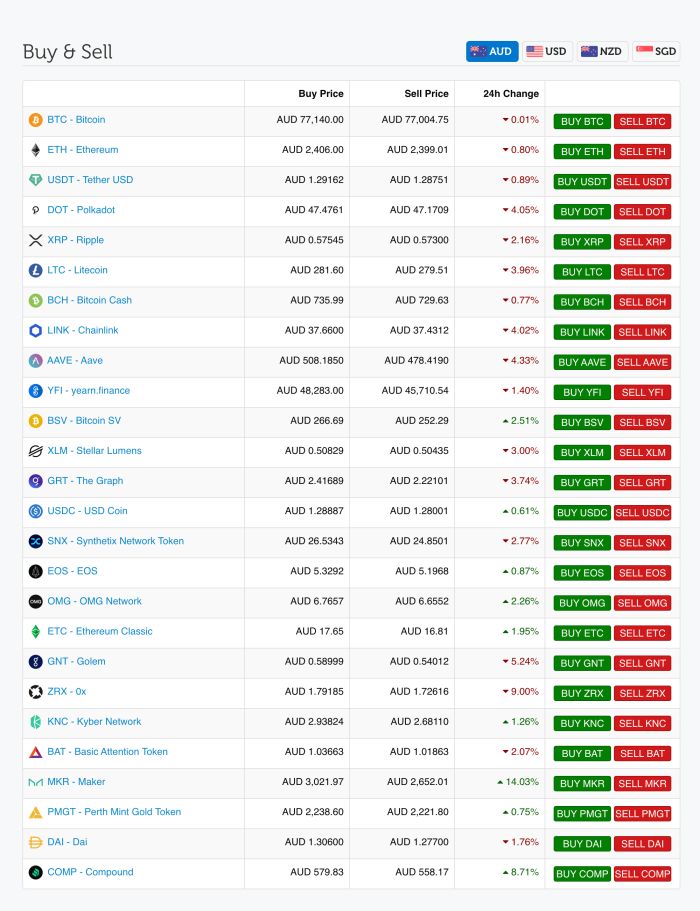The height and width of the screenshot is (911, 700).
Task: Click the Bitcoin Cash green icon
Action: (x=35, y=300)
